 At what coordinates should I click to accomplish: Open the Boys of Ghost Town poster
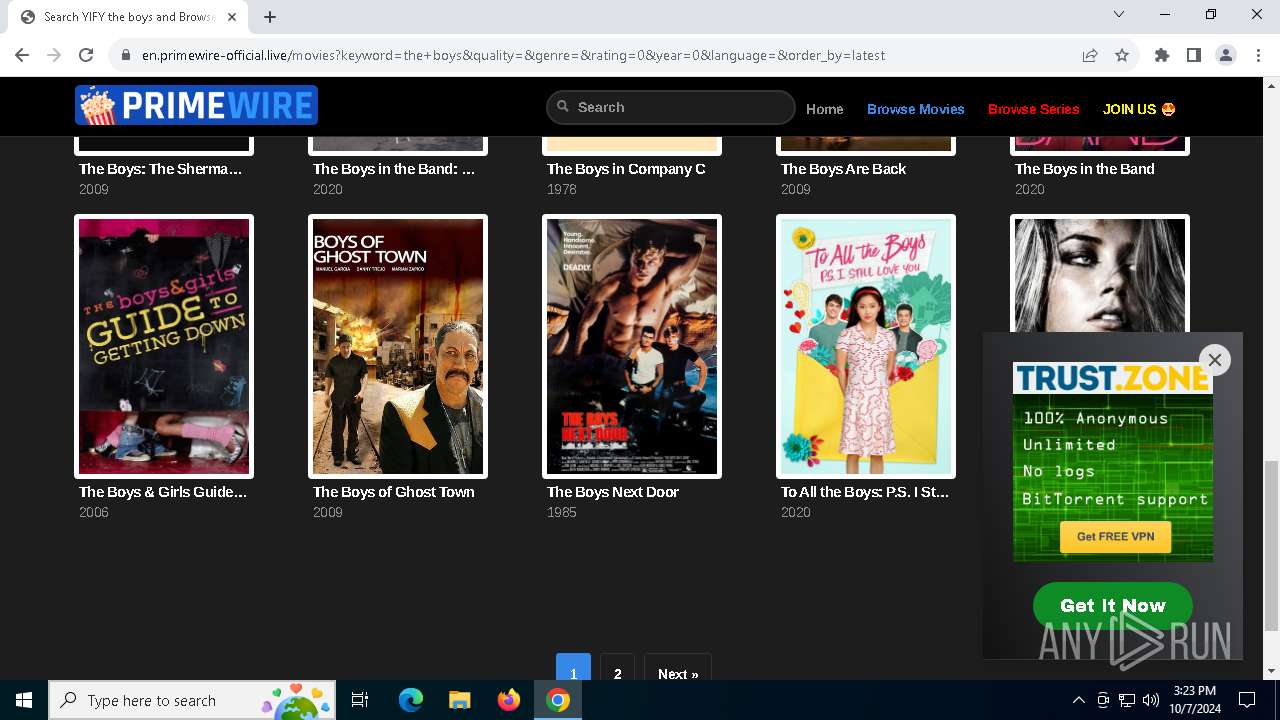point(398,346)
